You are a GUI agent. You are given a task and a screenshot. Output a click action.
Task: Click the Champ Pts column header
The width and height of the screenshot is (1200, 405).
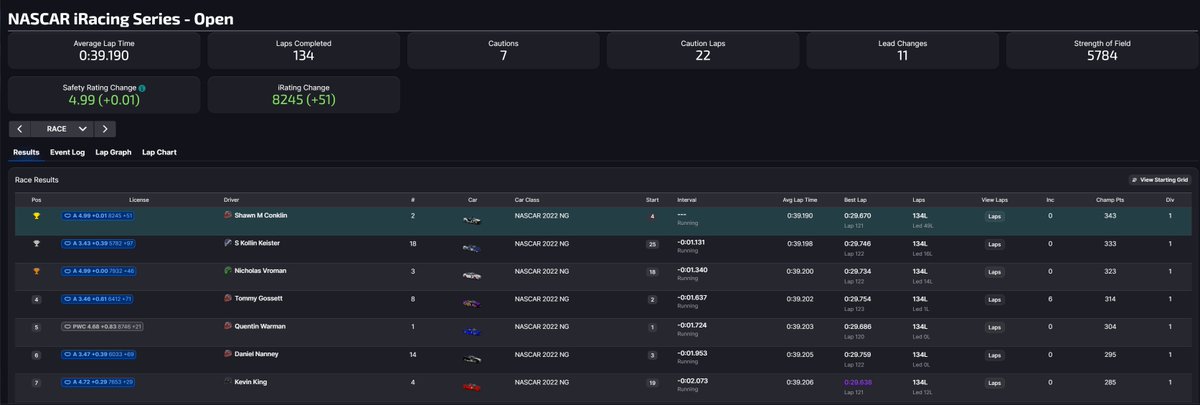(x=1110, y=199)
